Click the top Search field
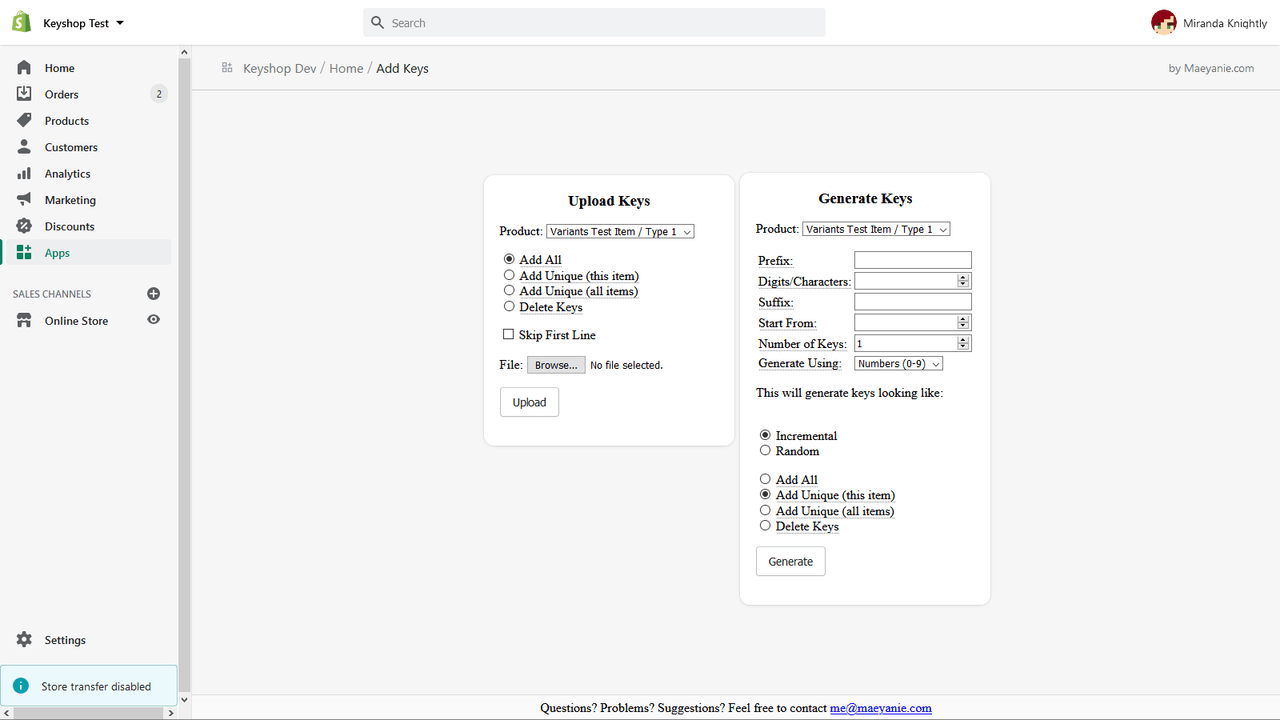This screenshot has width=1280, height=720. click(x=594, y=23)
